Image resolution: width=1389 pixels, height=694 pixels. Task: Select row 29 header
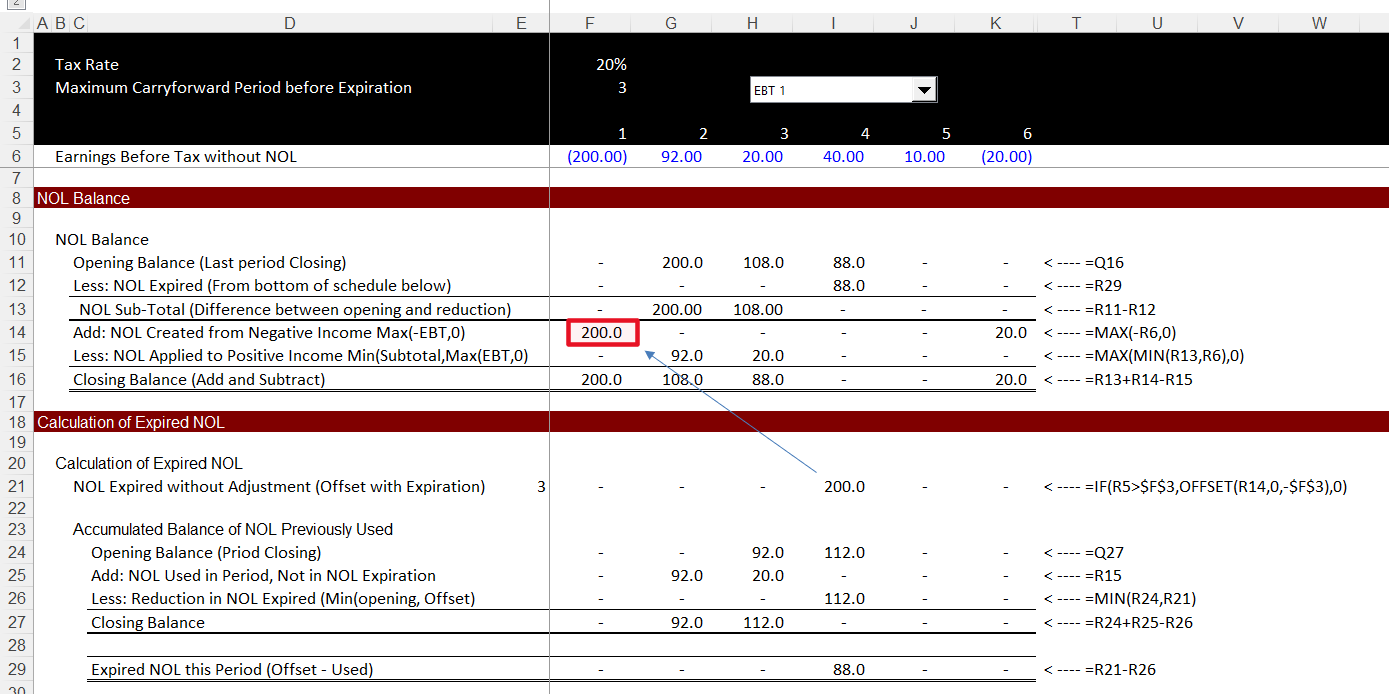tap(17, 669)
